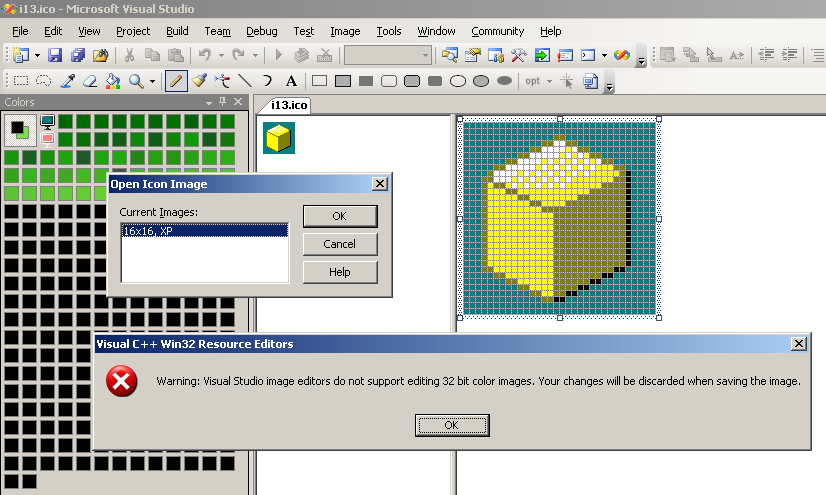
Task: Select the Rectangle Selection tool
Action: coord(21,81)
